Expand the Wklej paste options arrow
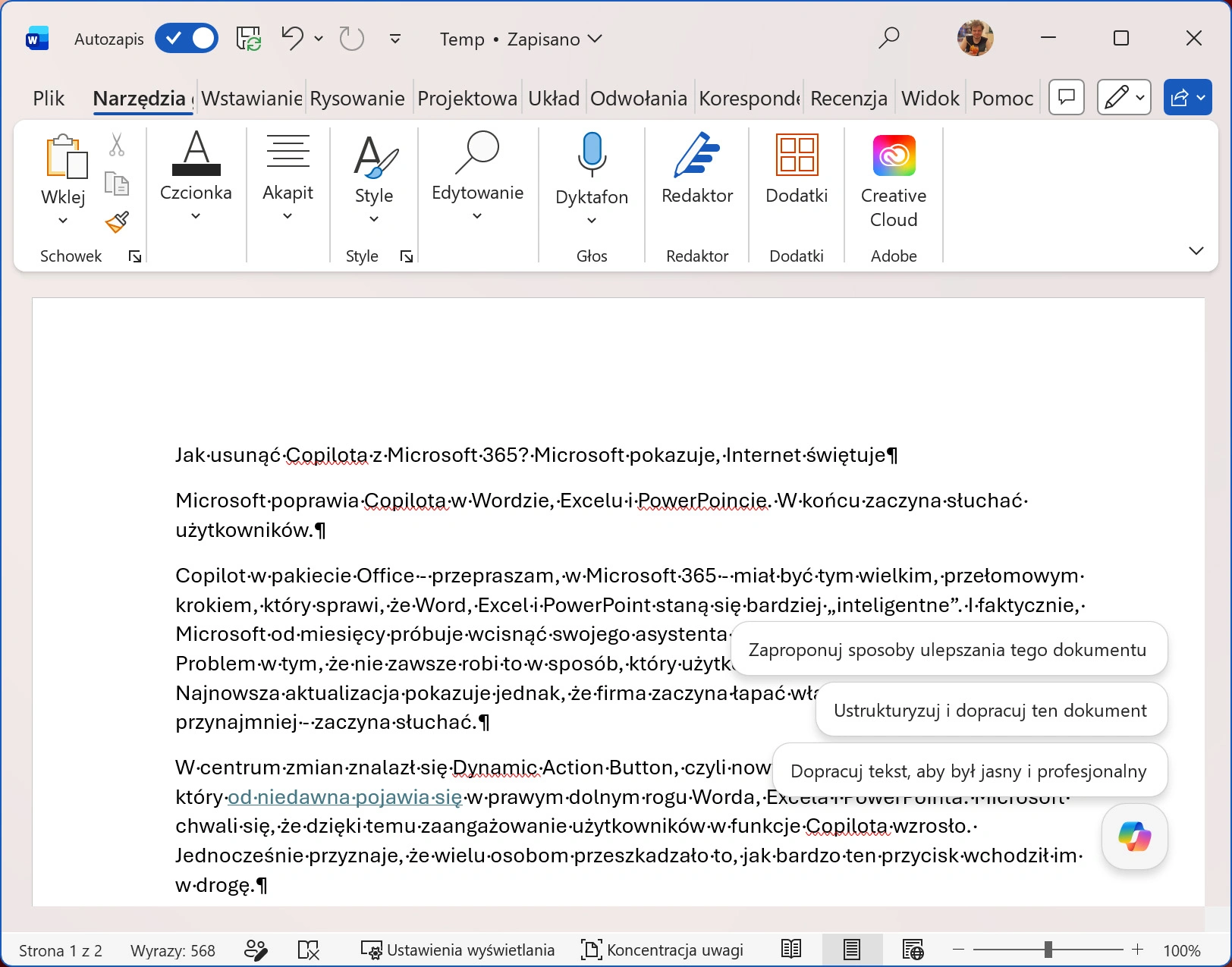Screen dimensions: 1232x967 (63, 221)
